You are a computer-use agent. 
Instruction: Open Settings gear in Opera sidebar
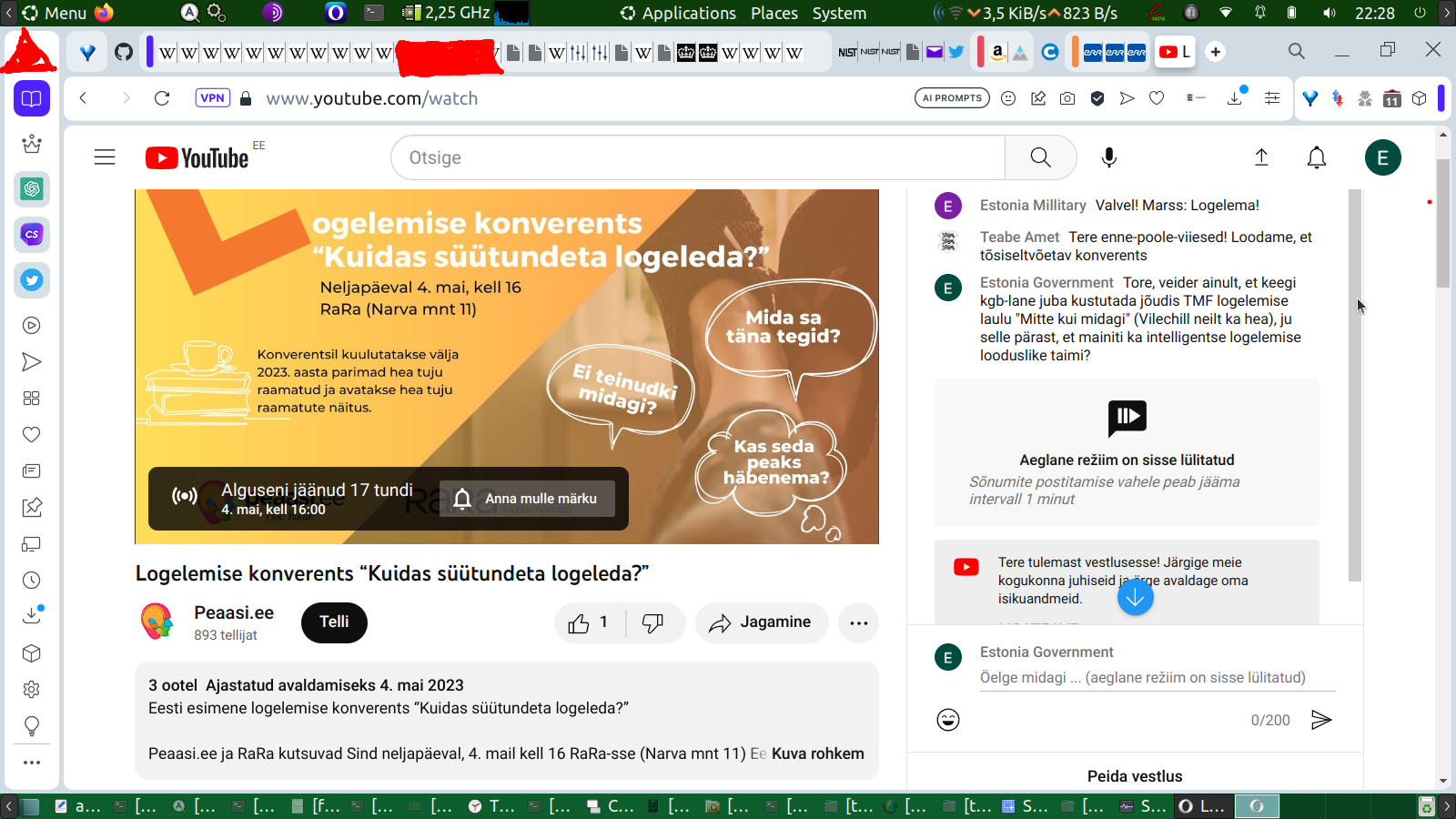click(32, 689)
